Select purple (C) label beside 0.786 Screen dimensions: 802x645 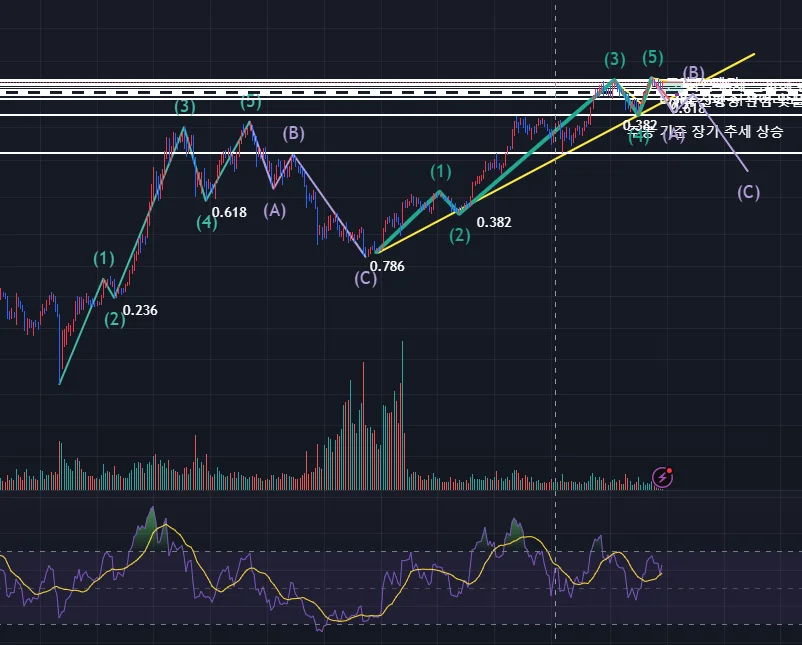[x=365, y=279]
